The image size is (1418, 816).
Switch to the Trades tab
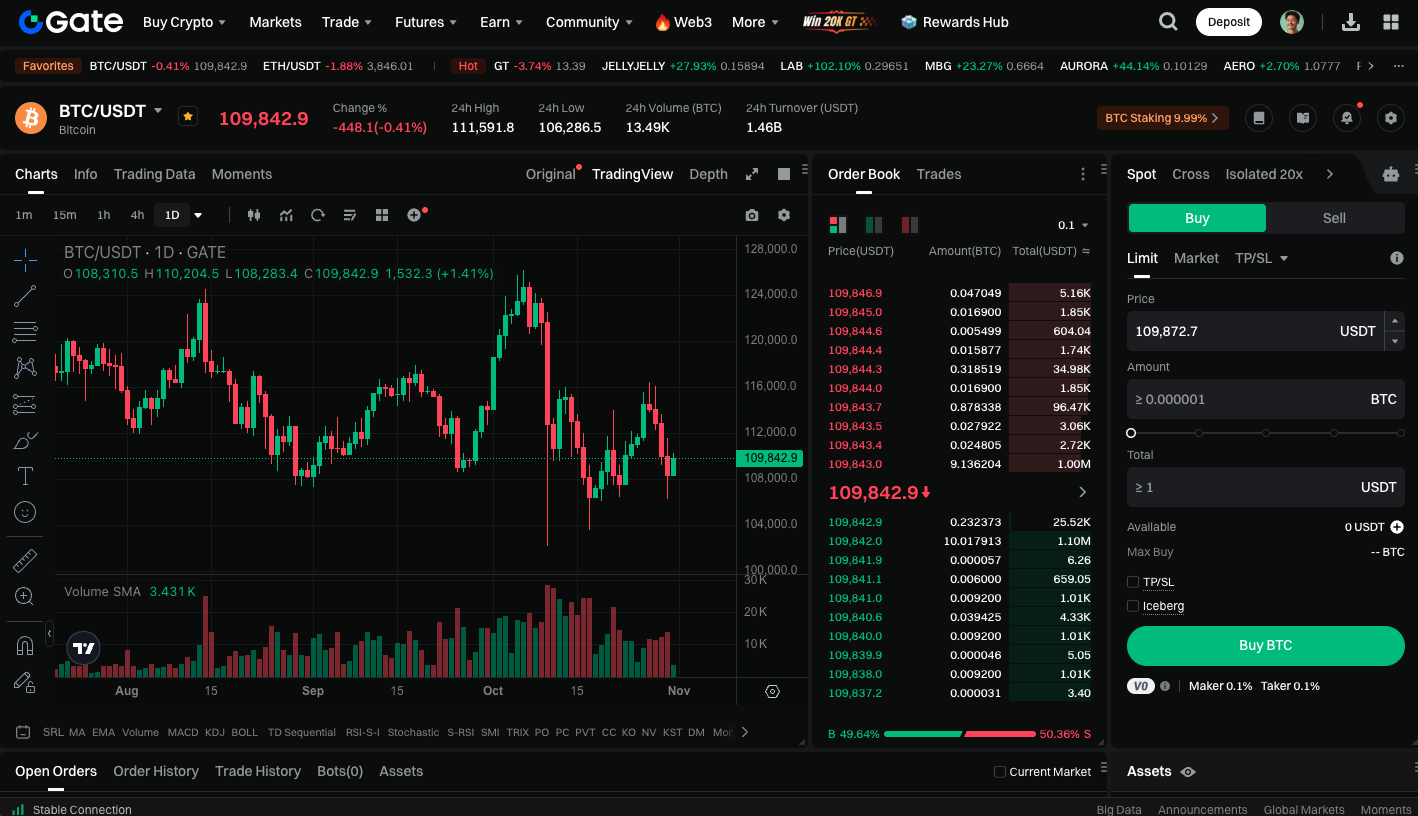pyautogui.click(x=938, y=174)
